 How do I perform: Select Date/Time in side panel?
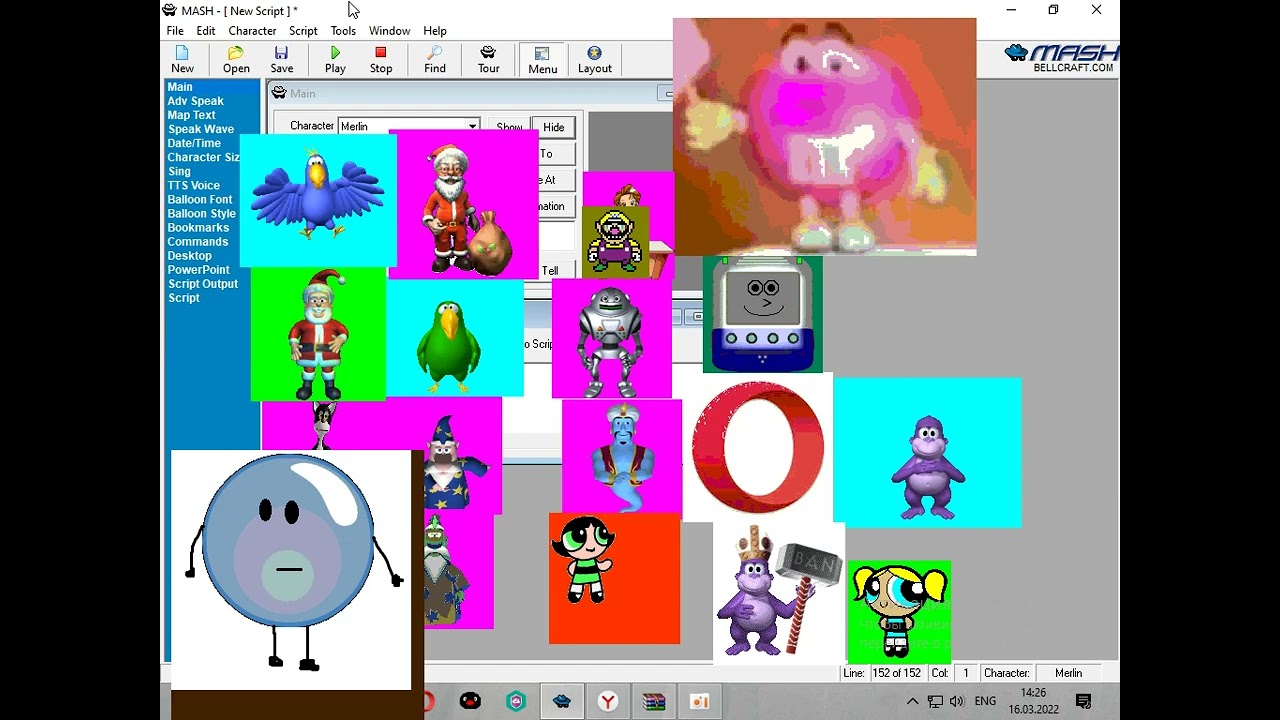coord(194,143)
